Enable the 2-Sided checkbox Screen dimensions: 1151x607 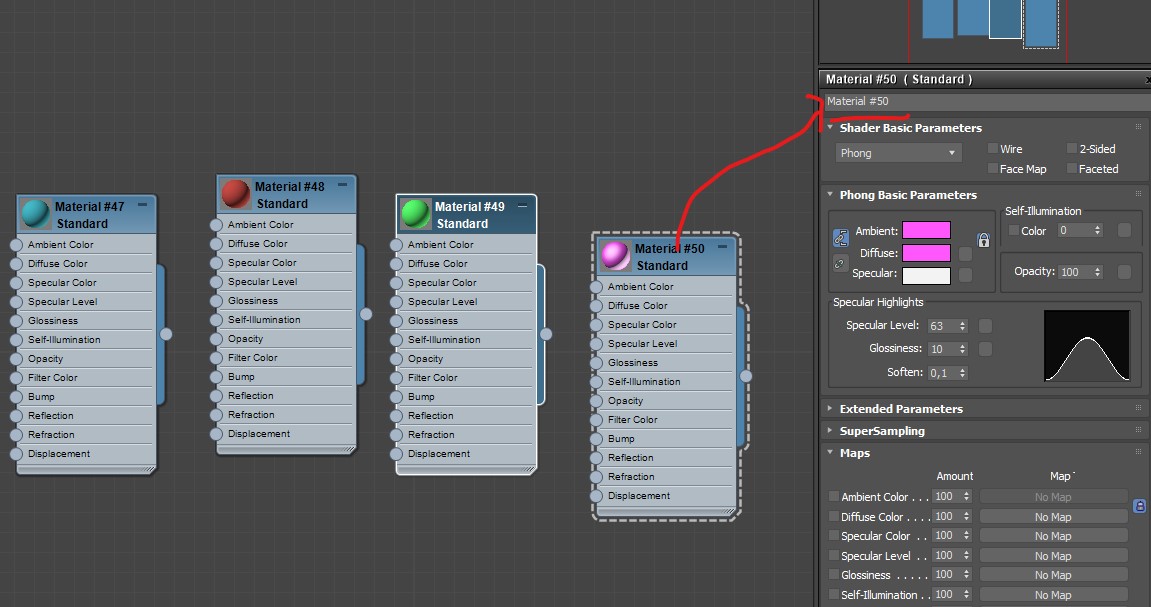[1072, 148]
